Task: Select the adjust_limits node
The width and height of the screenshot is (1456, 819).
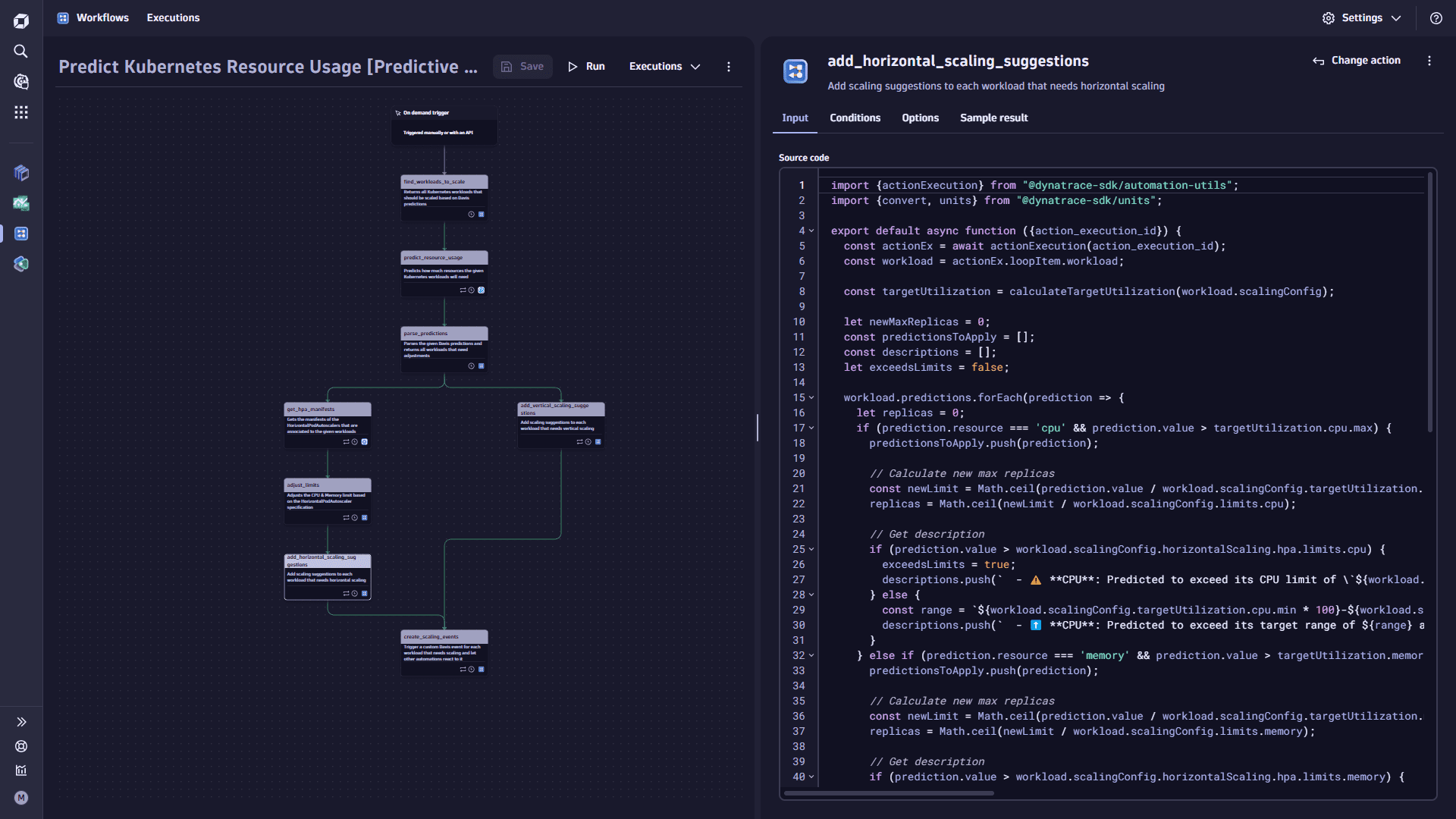Action: tap(328, 501)
